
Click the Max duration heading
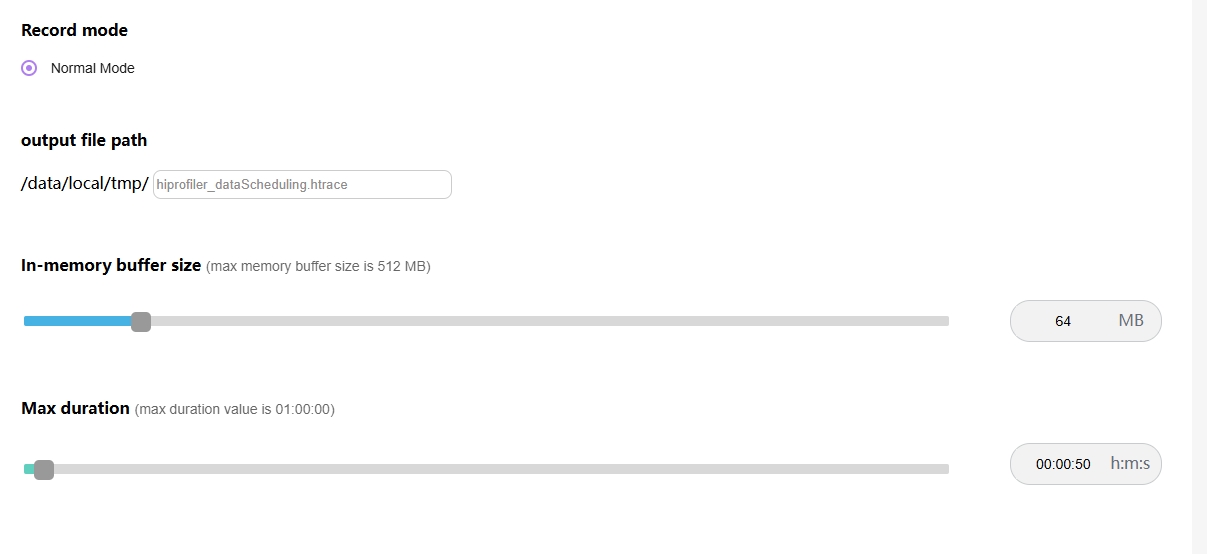(x=75, y=408)
